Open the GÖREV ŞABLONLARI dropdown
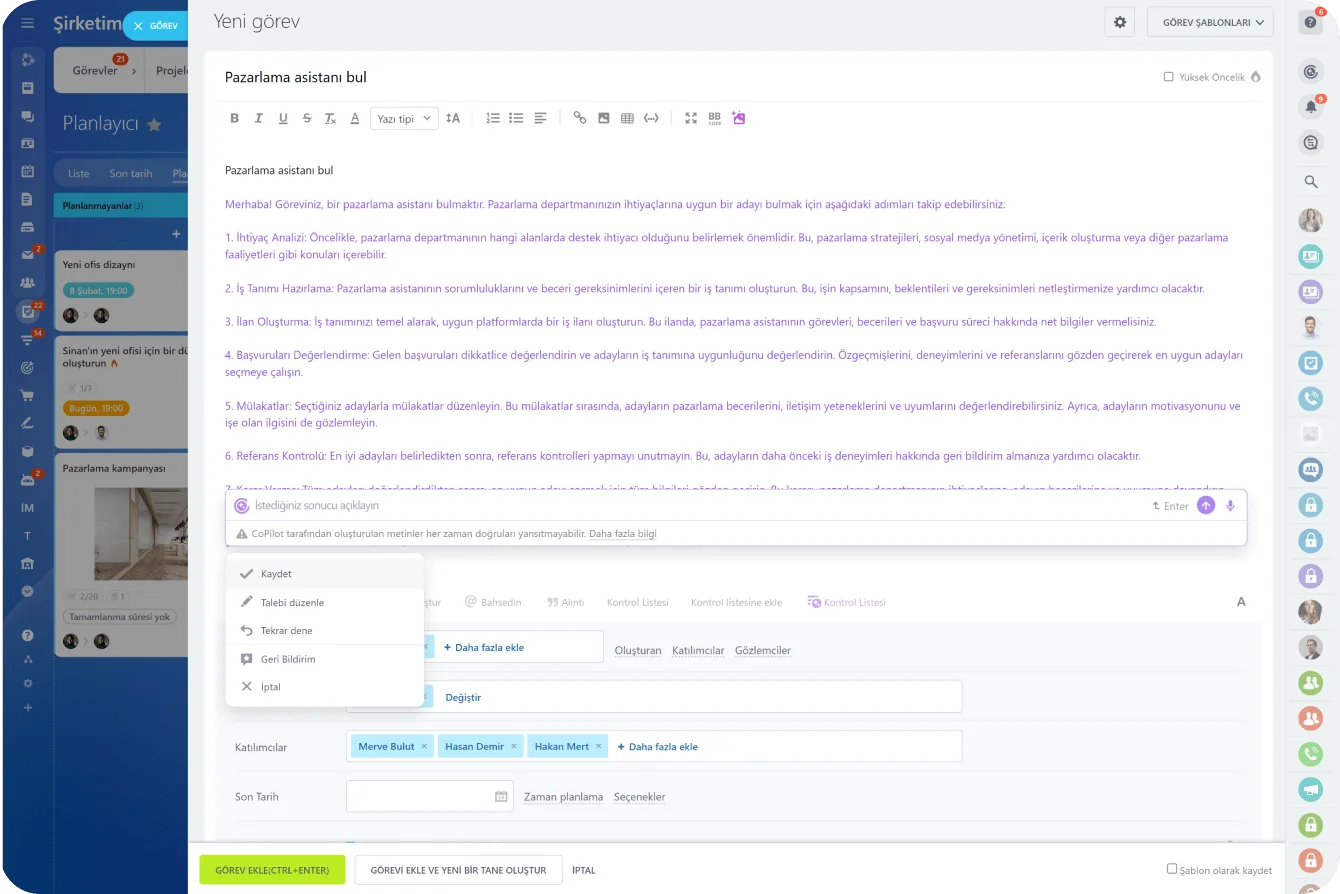 coord(1210,21)
